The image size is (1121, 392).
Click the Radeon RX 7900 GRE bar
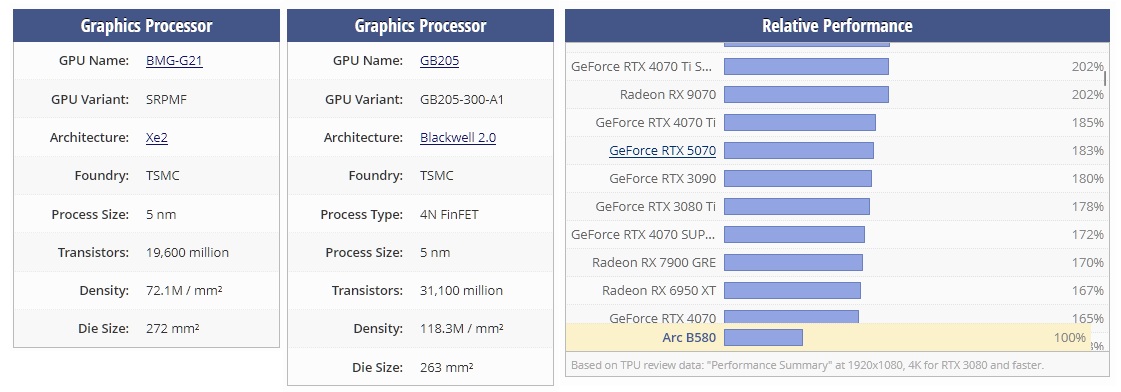point(793,263)
